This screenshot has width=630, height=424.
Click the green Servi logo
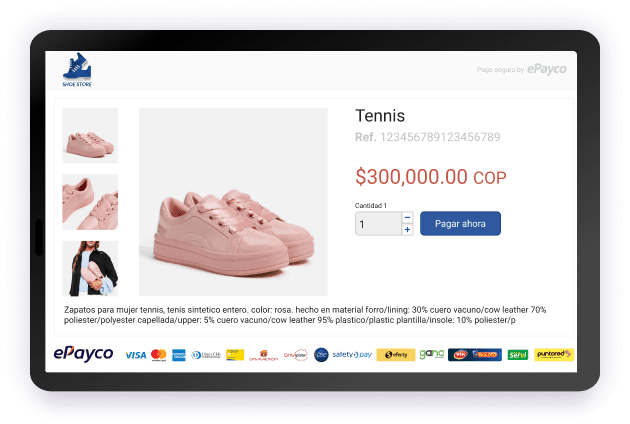[x=518, y=354]
